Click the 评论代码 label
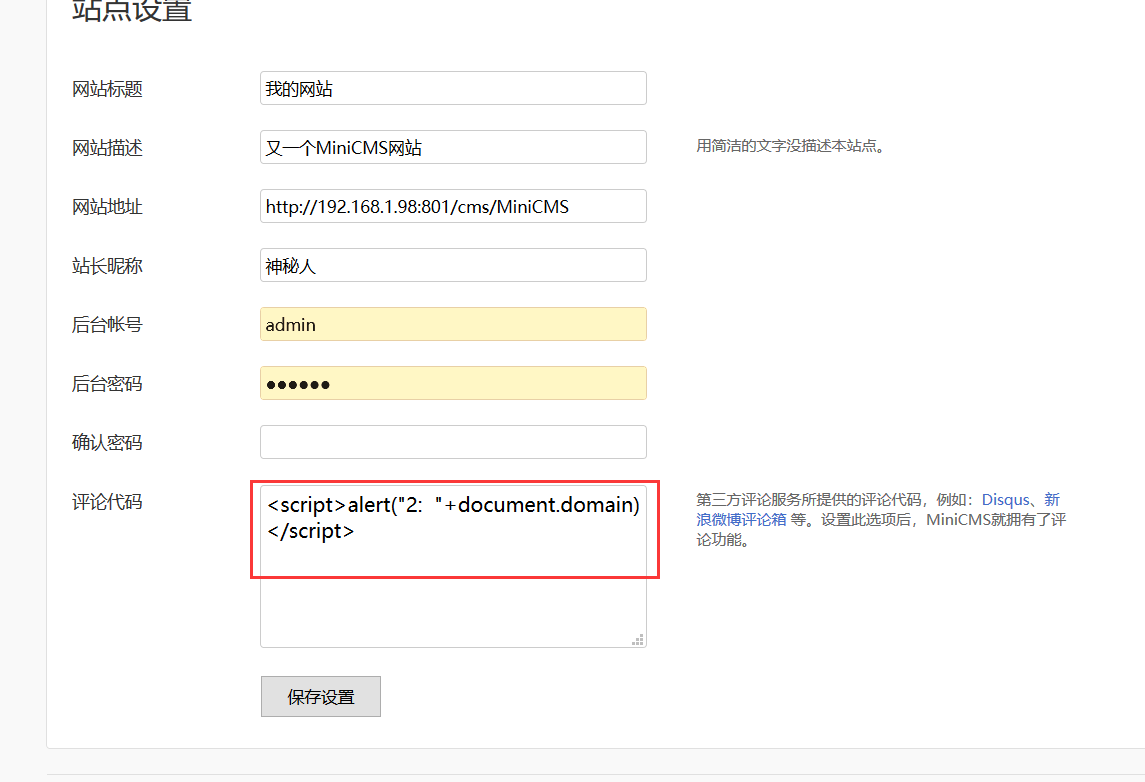 (x=107, y=502)
